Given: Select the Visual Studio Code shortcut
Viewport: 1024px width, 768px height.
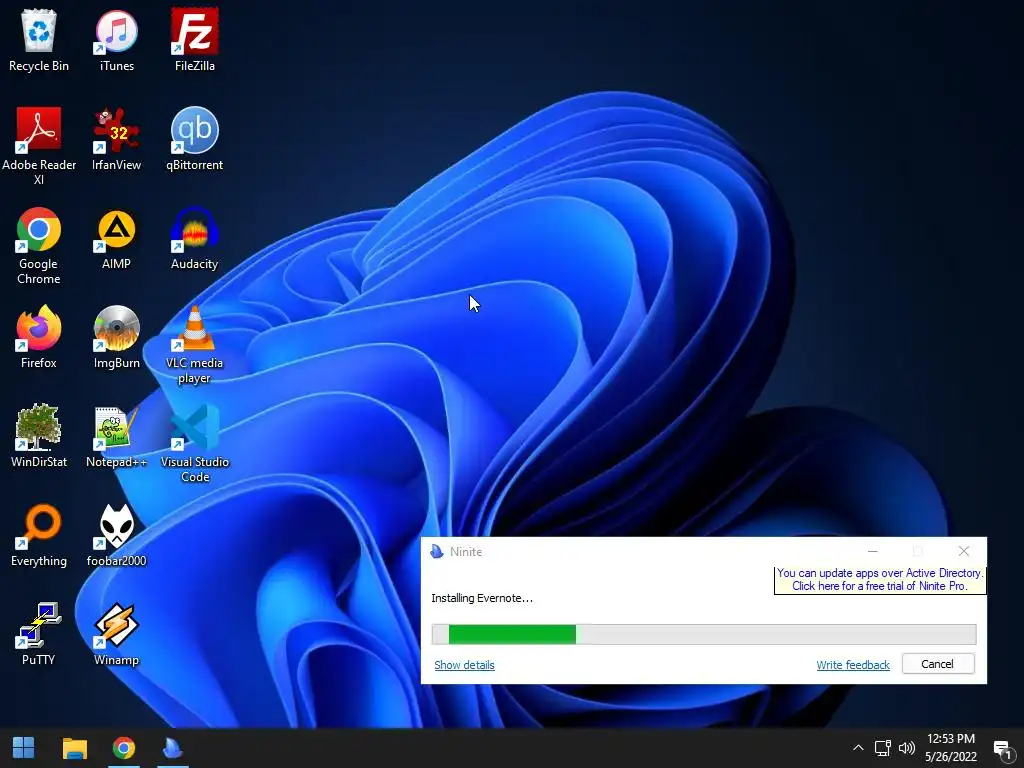Looking at the screenshot, I should pos(195,444).
